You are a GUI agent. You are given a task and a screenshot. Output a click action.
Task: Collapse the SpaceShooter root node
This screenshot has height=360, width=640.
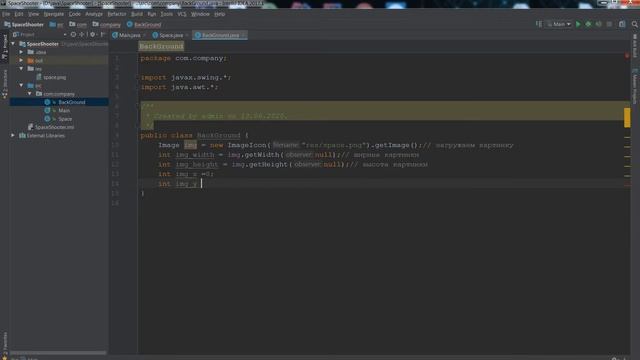coord(13,44)
